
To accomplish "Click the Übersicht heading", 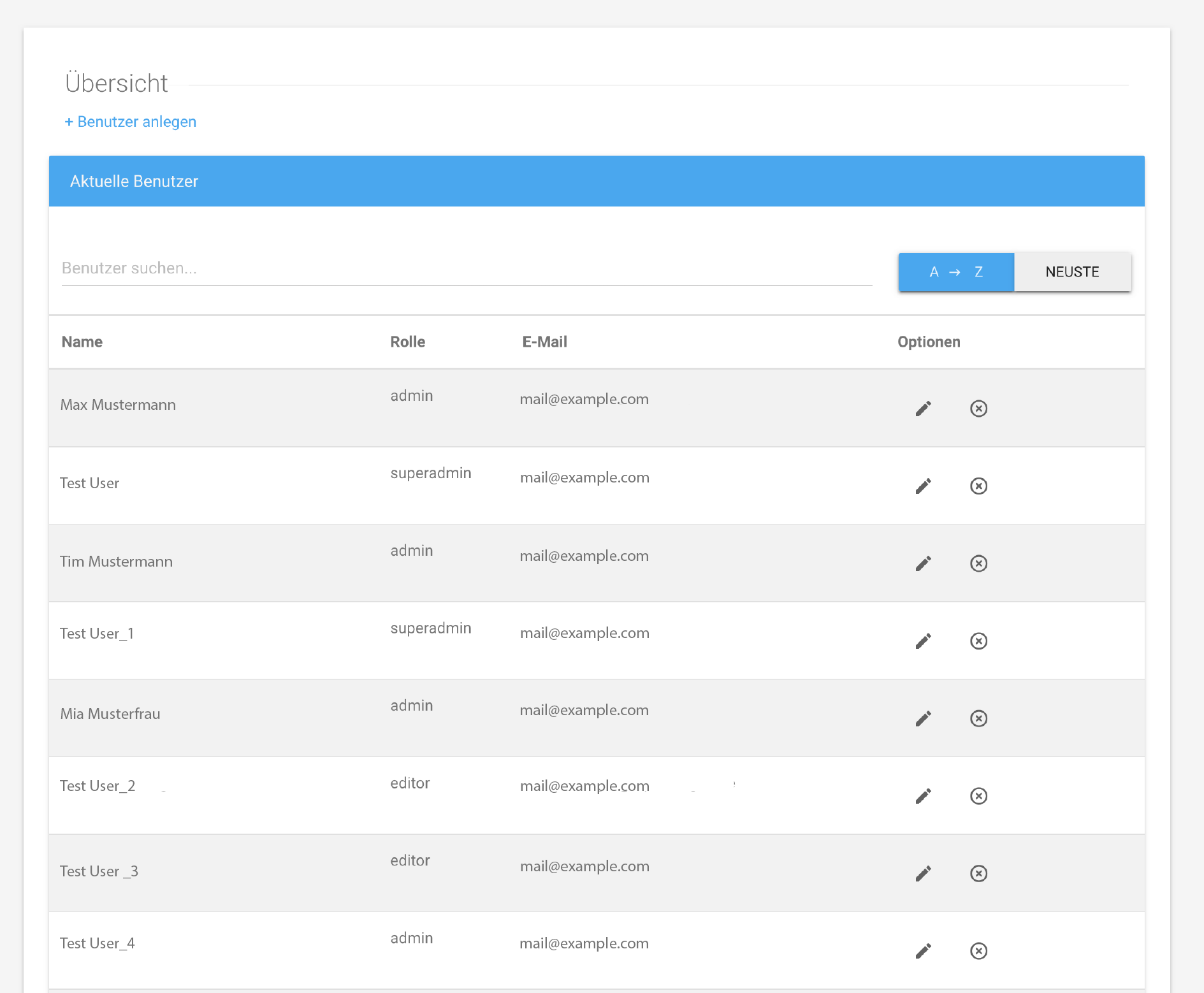I will [x=117, y=83].
